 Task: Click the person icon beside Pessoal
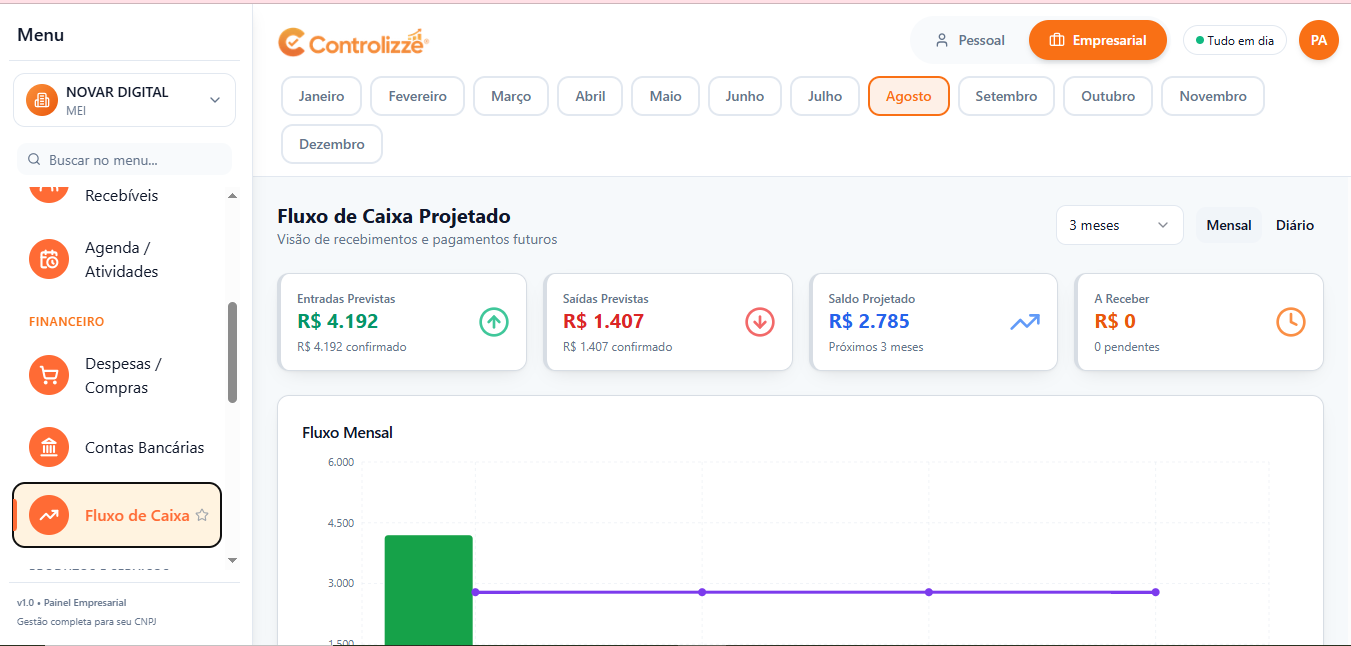(941, 41)
